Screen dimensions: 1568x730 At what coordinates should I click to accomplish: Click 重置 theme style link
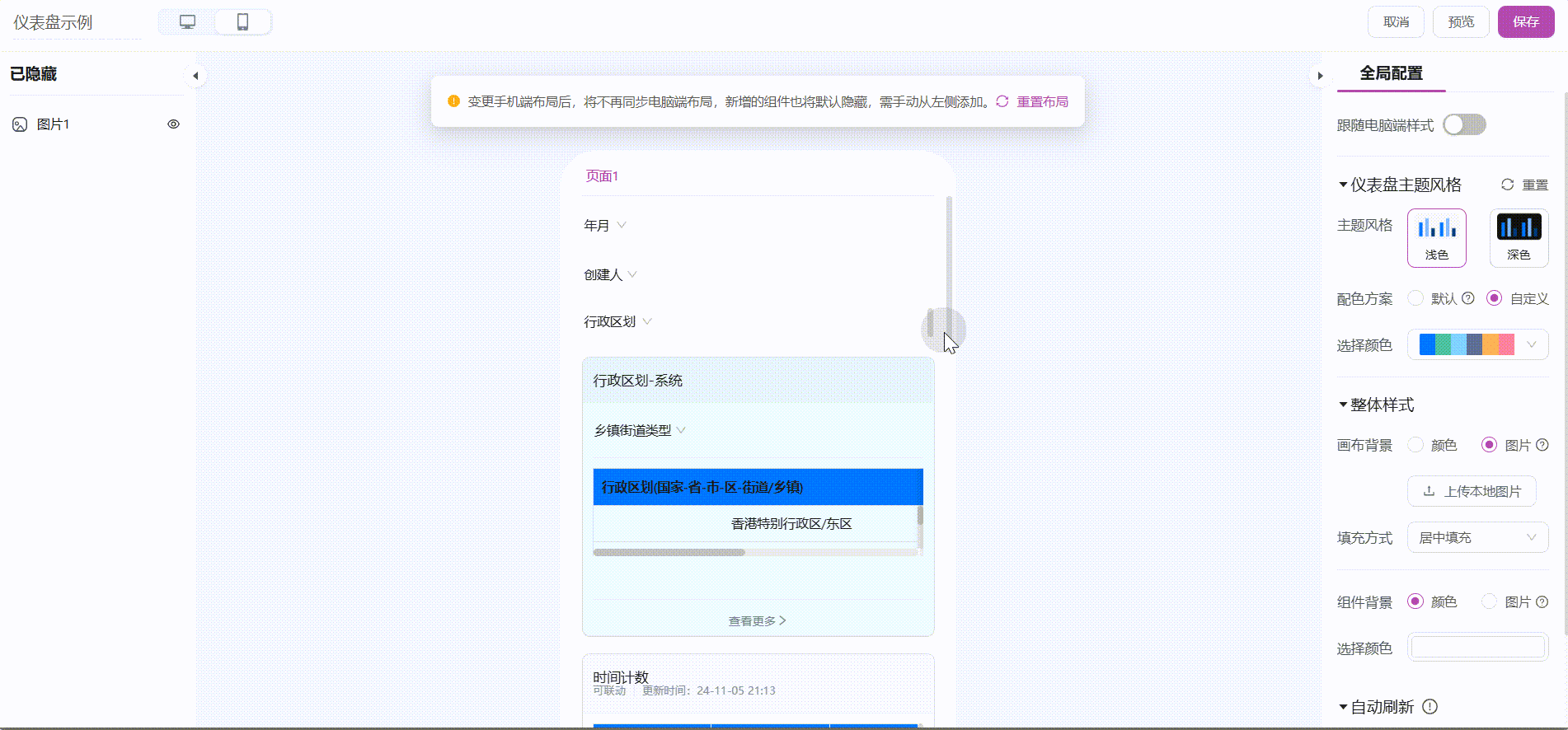coord(1534,185)
